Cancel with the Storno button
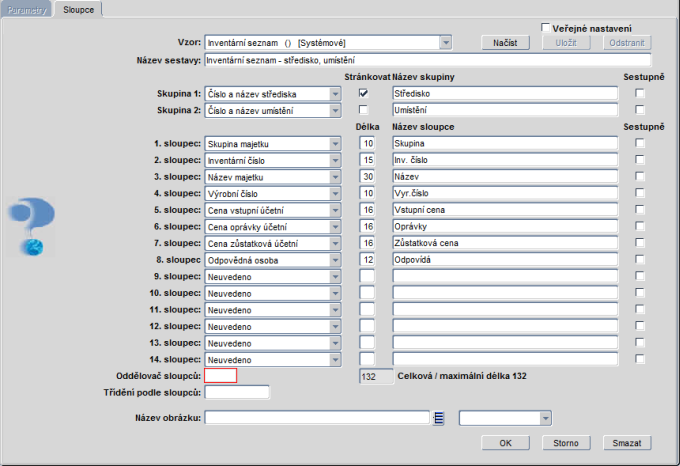Screen dimensions: 680x466 566,443
